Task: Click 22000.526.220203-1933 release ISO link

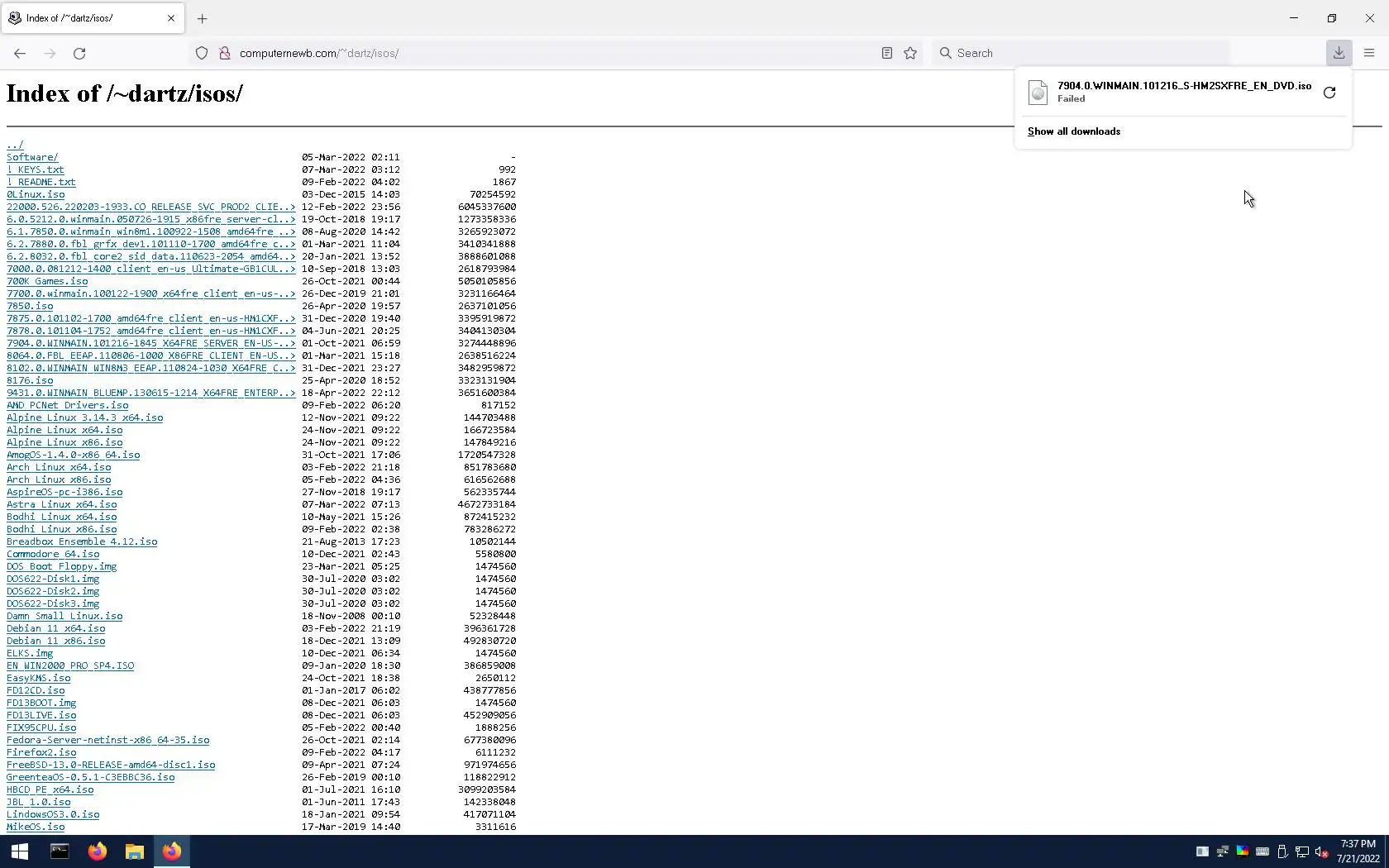Action: point(151,207)
